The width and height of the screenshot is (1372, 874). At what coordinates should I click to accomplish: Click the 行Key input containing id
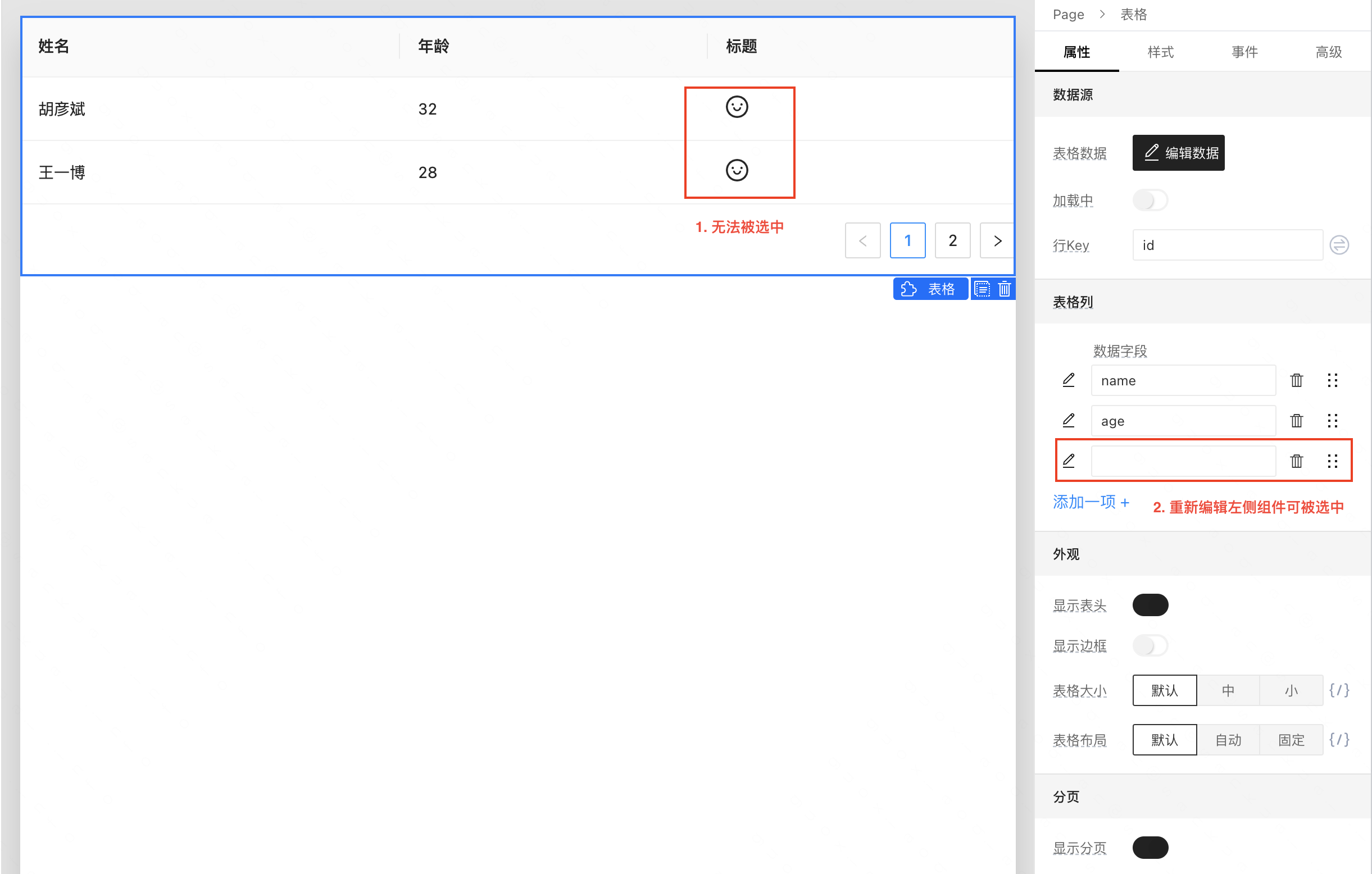pos(1227,244)
